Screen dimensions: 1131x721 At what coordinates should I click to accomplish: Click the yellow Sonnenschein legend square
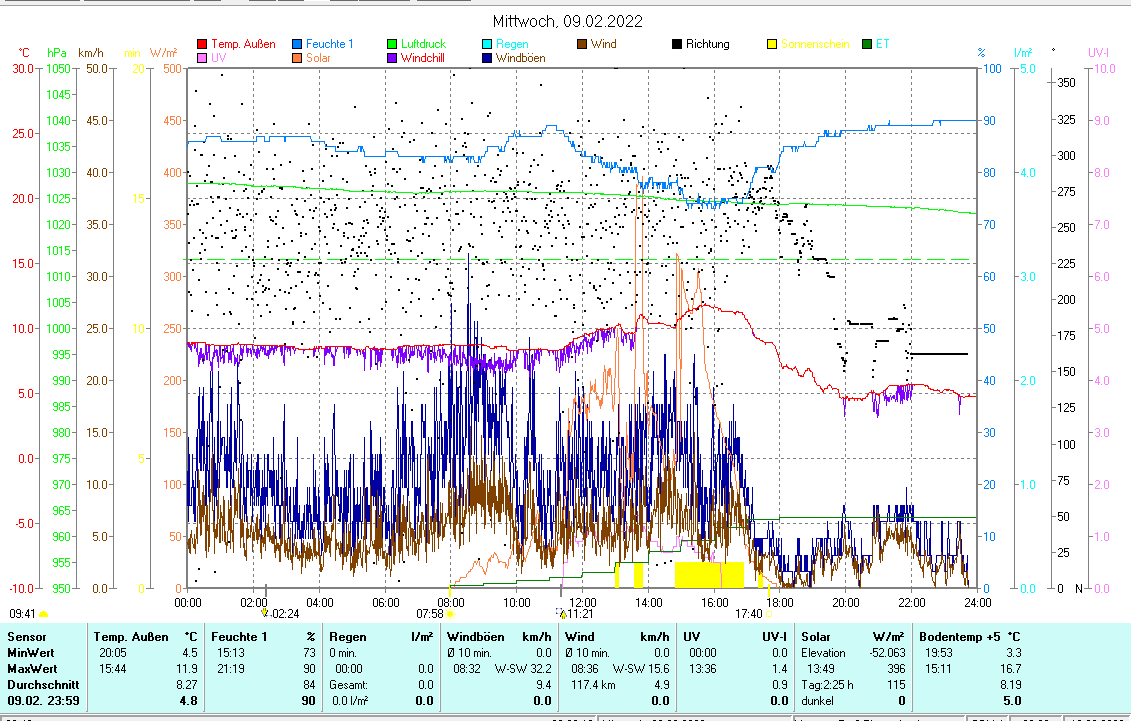pos(772,44)
